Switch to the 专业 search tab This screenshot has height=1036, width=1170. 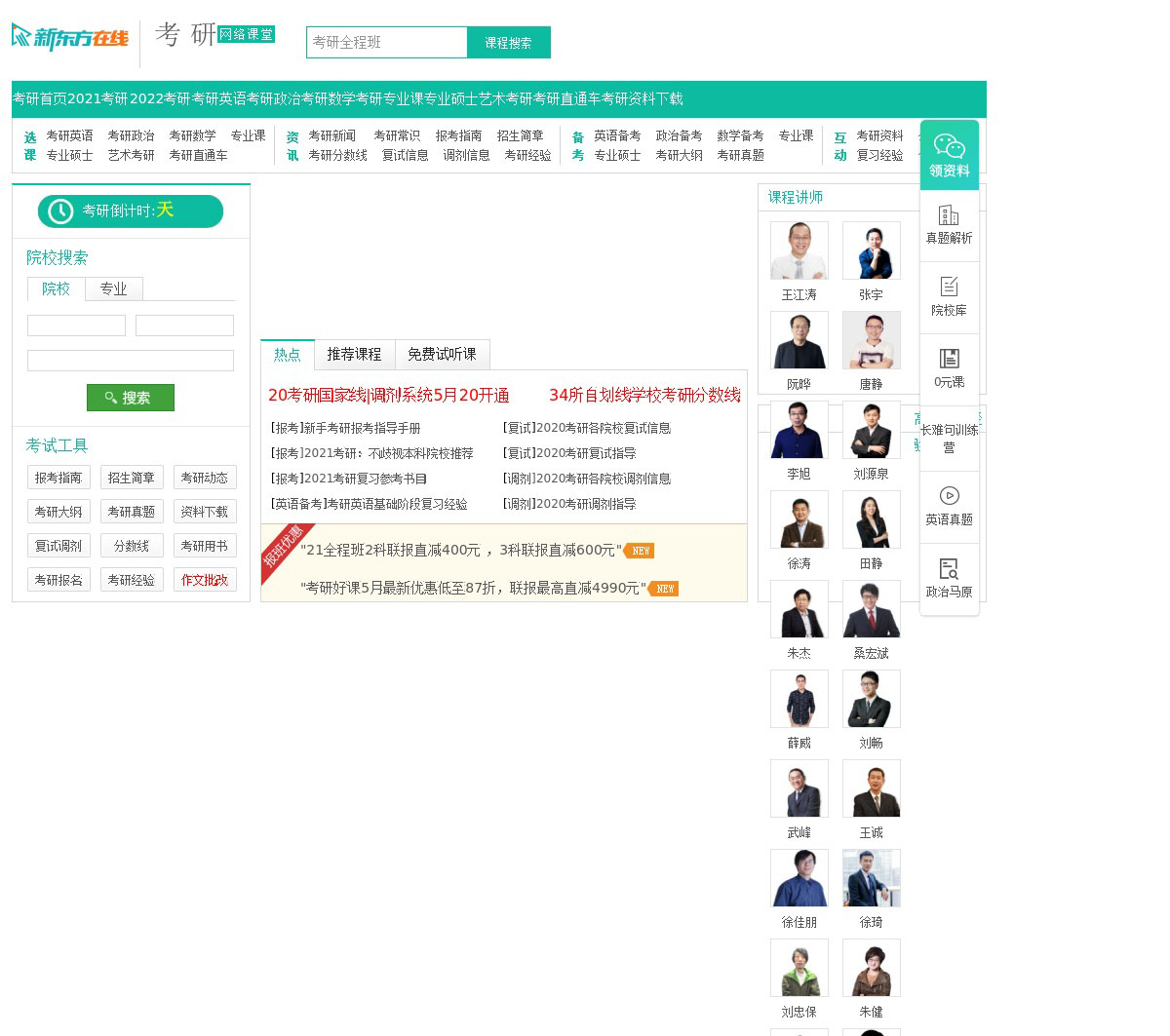pyautogui.click(x=113, y=289)
